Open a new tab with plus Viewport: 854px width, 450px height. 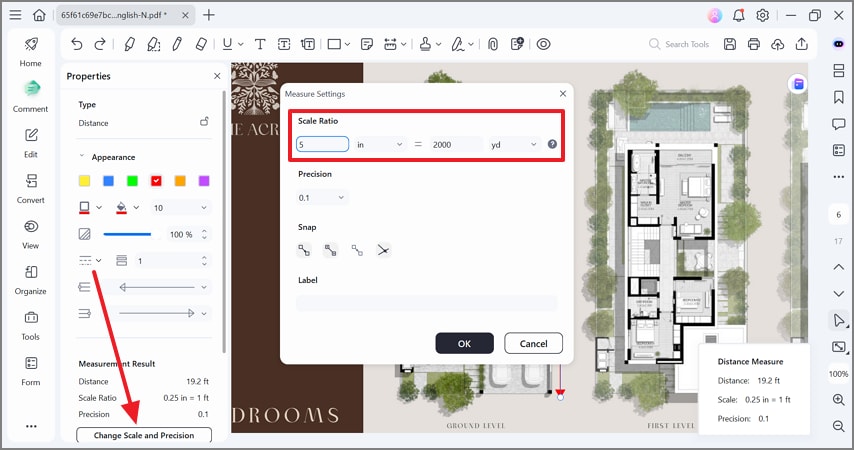click(x=209, y=15)
